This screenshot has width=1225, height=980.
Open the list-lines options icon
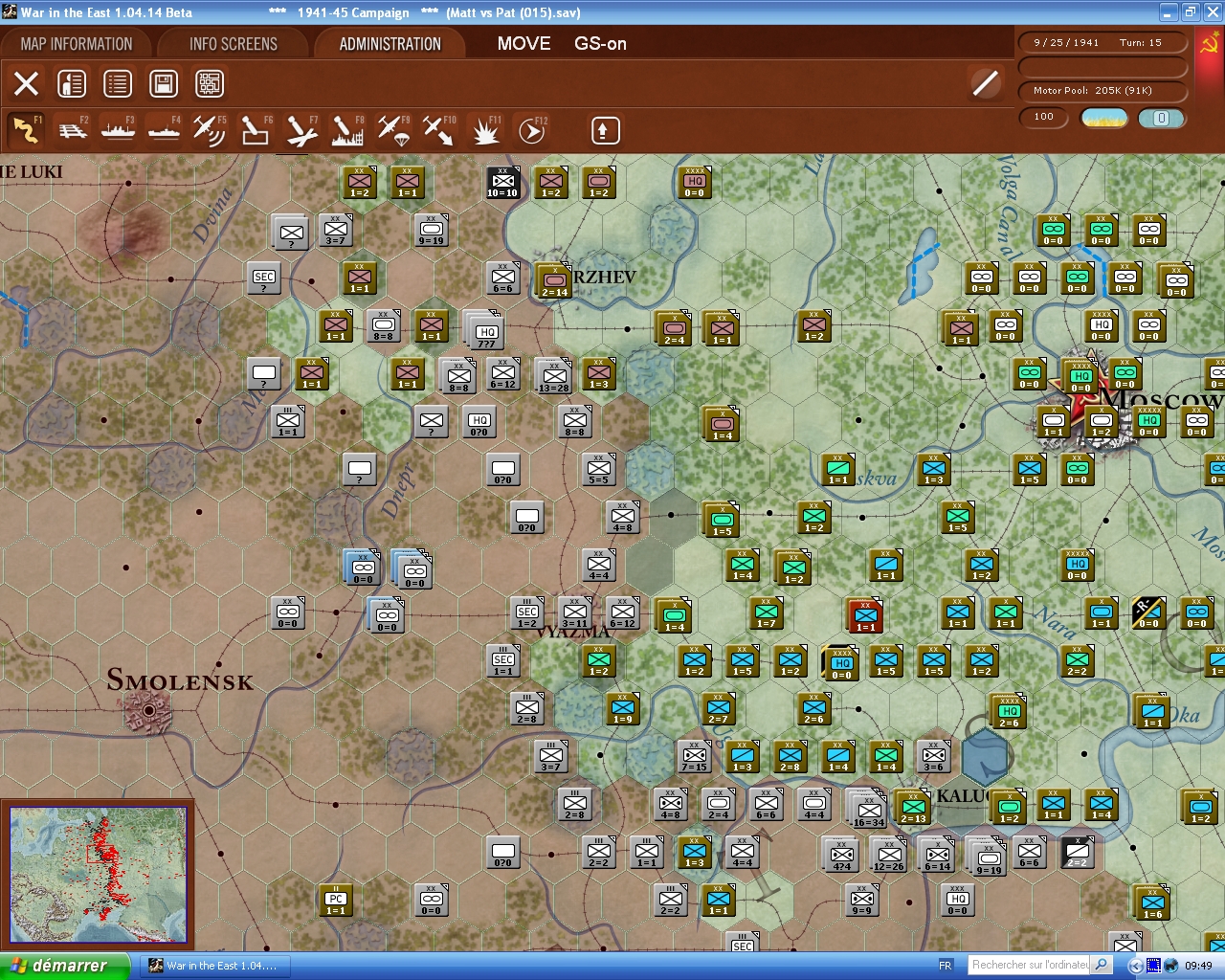(118, 83)
